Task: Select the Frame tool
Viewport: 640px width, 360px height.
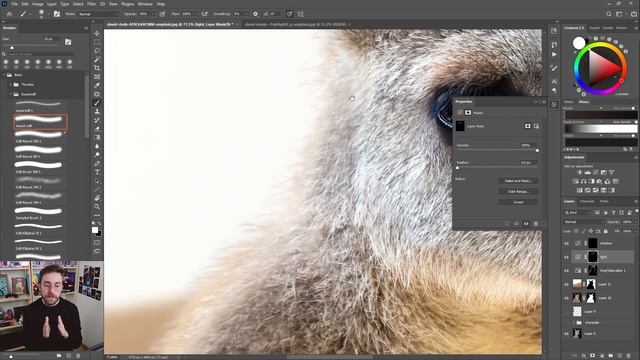Action: click(97, 77)
